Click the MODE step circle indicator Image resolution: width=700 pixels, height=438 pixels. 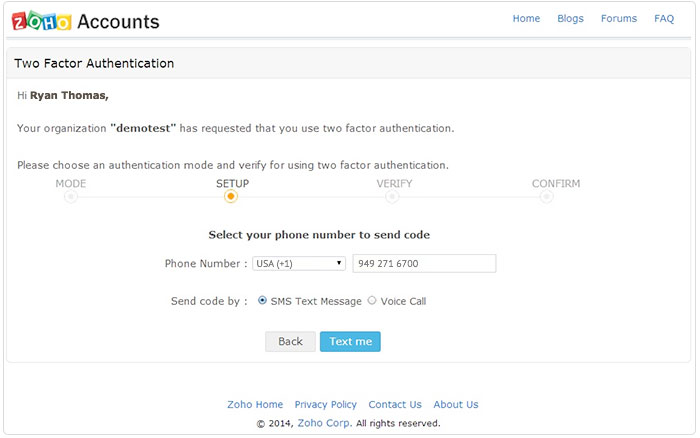(70, 197)
